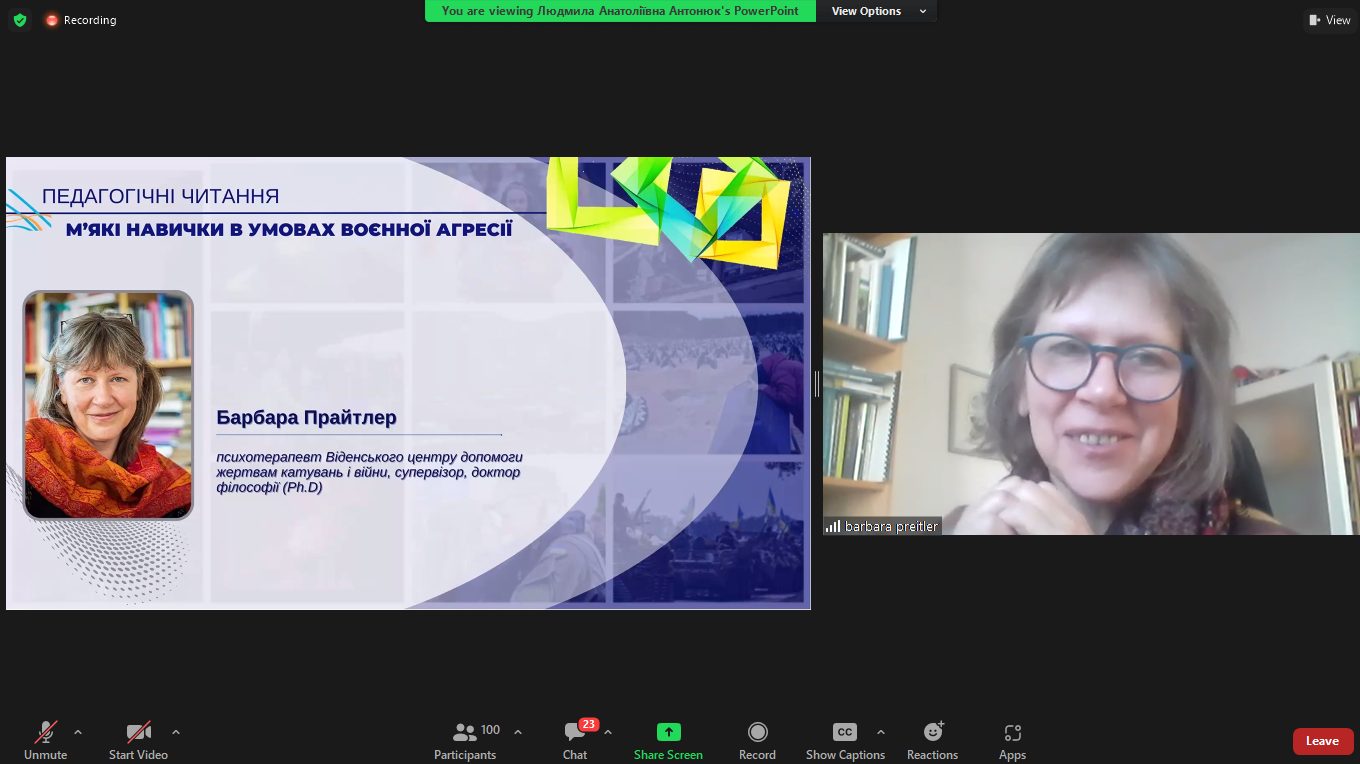
Task: Click the subtitle М'ЯКІ НАВИЧКИ В УМОВАХ ВОЄННОЇ АГРЕСІЇ
Action: pyautogui.click(x=289, y=230)
